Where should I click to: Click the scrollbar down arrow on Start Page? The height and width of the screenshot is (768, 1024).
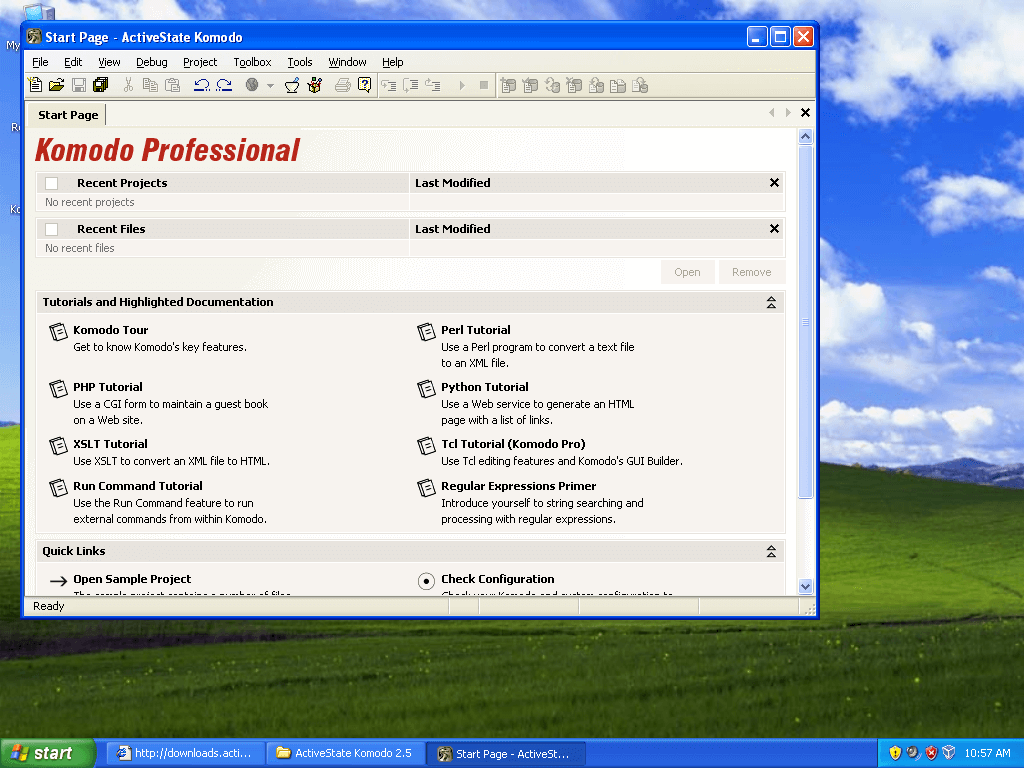[x=805, y=586]
